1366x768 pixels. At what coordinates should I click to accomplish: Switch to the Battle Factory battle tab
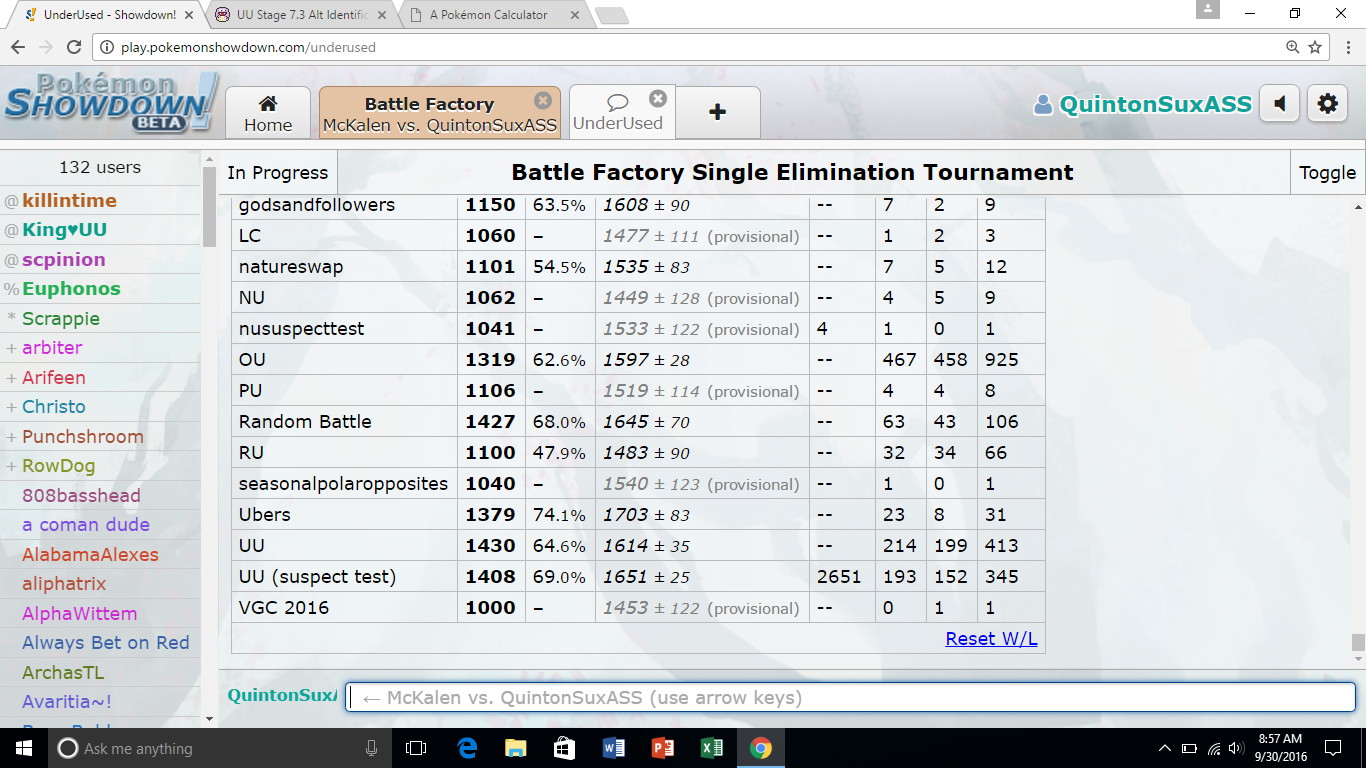(439, 113)
